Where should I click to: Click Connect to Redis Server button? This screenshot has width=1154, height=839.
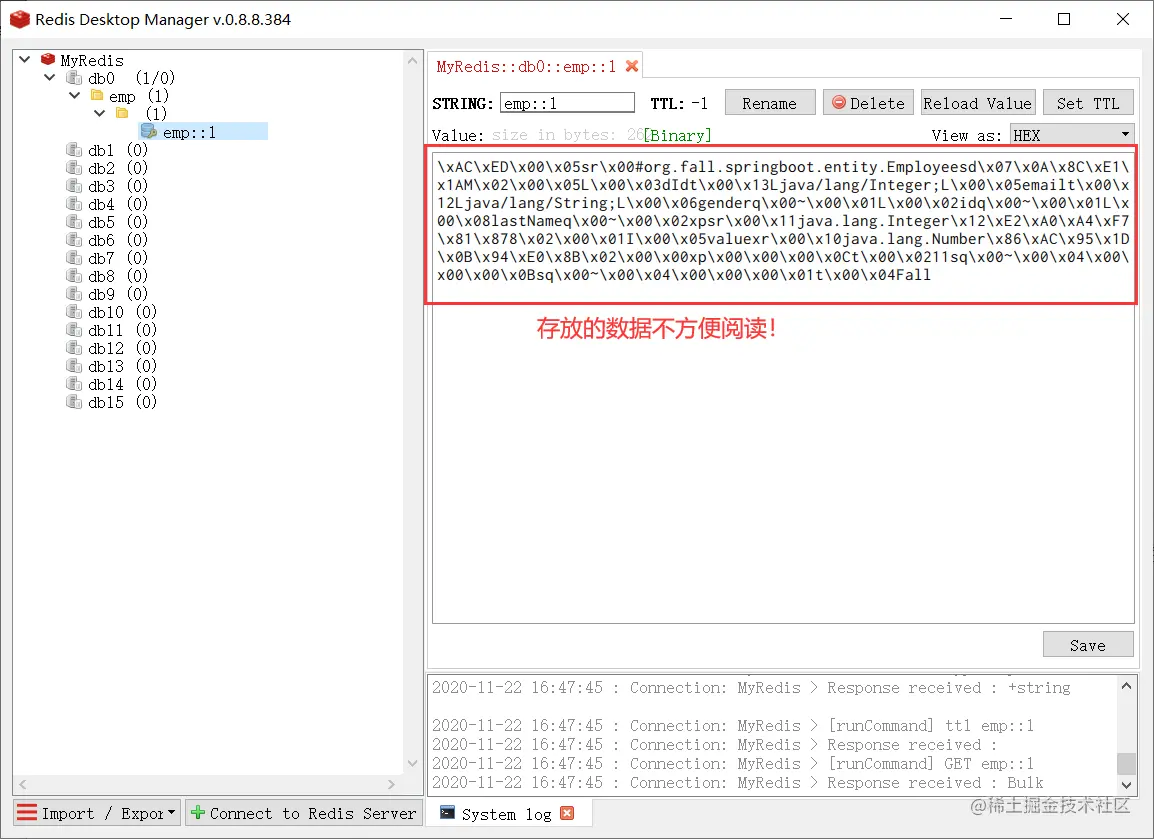coord(302,813)
